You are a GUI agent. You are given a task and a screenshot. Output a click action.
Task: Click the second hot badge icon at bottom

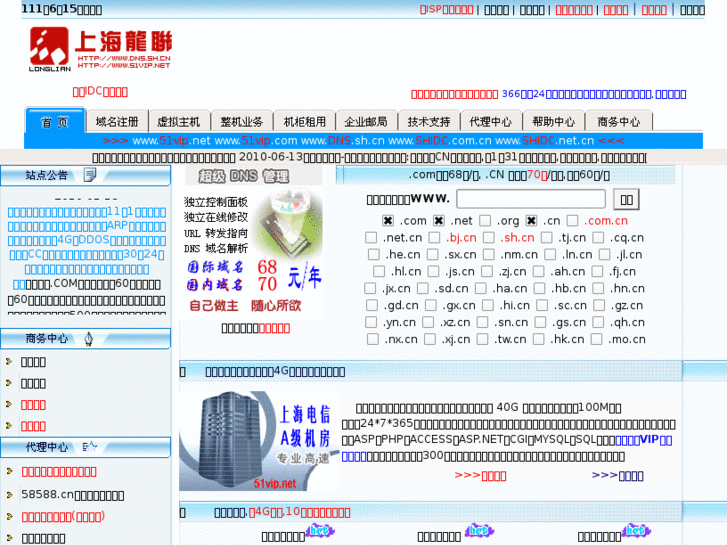coord(479,530)
